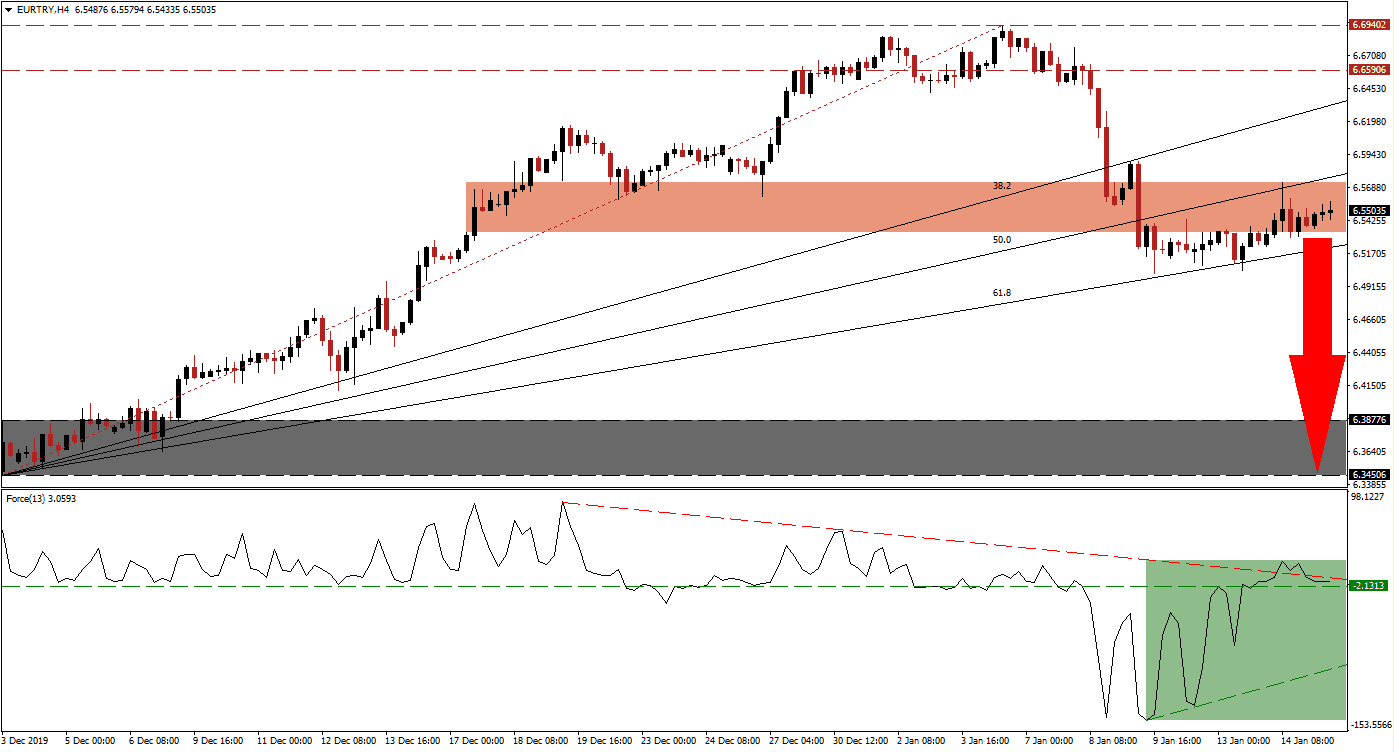Click the 6.34506 support level label

(1368, 475)
